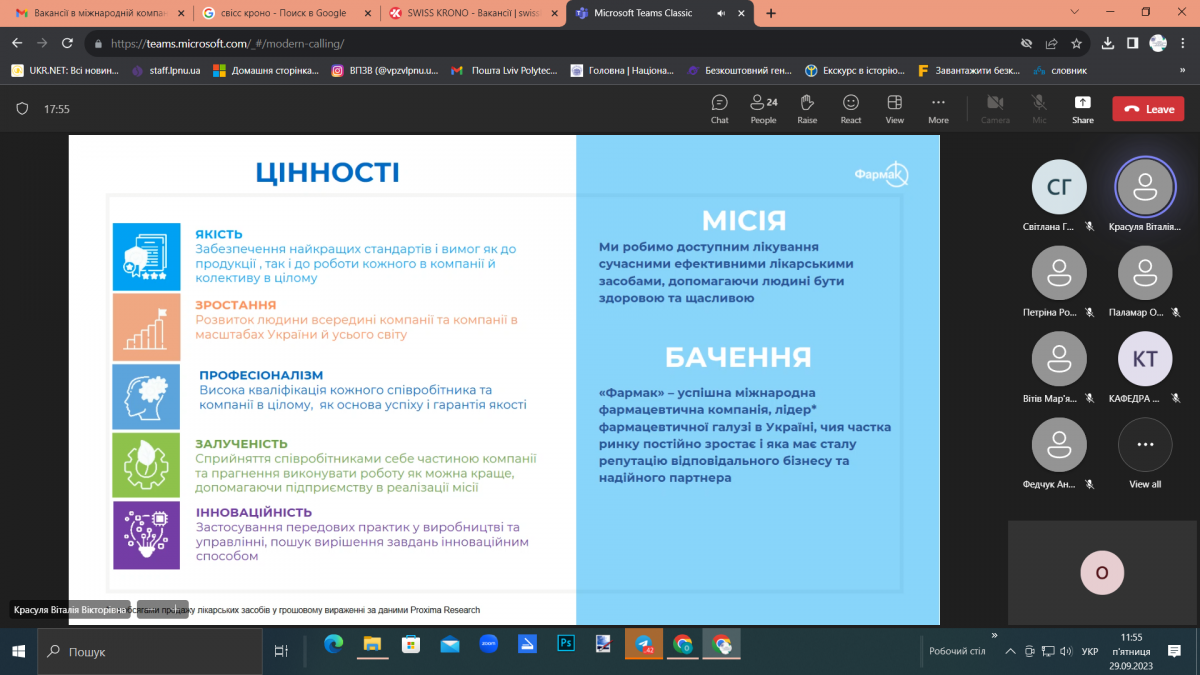The image size is (1200, 675).
Task: Raise your hand in the meeting
Action: (807, 108)
